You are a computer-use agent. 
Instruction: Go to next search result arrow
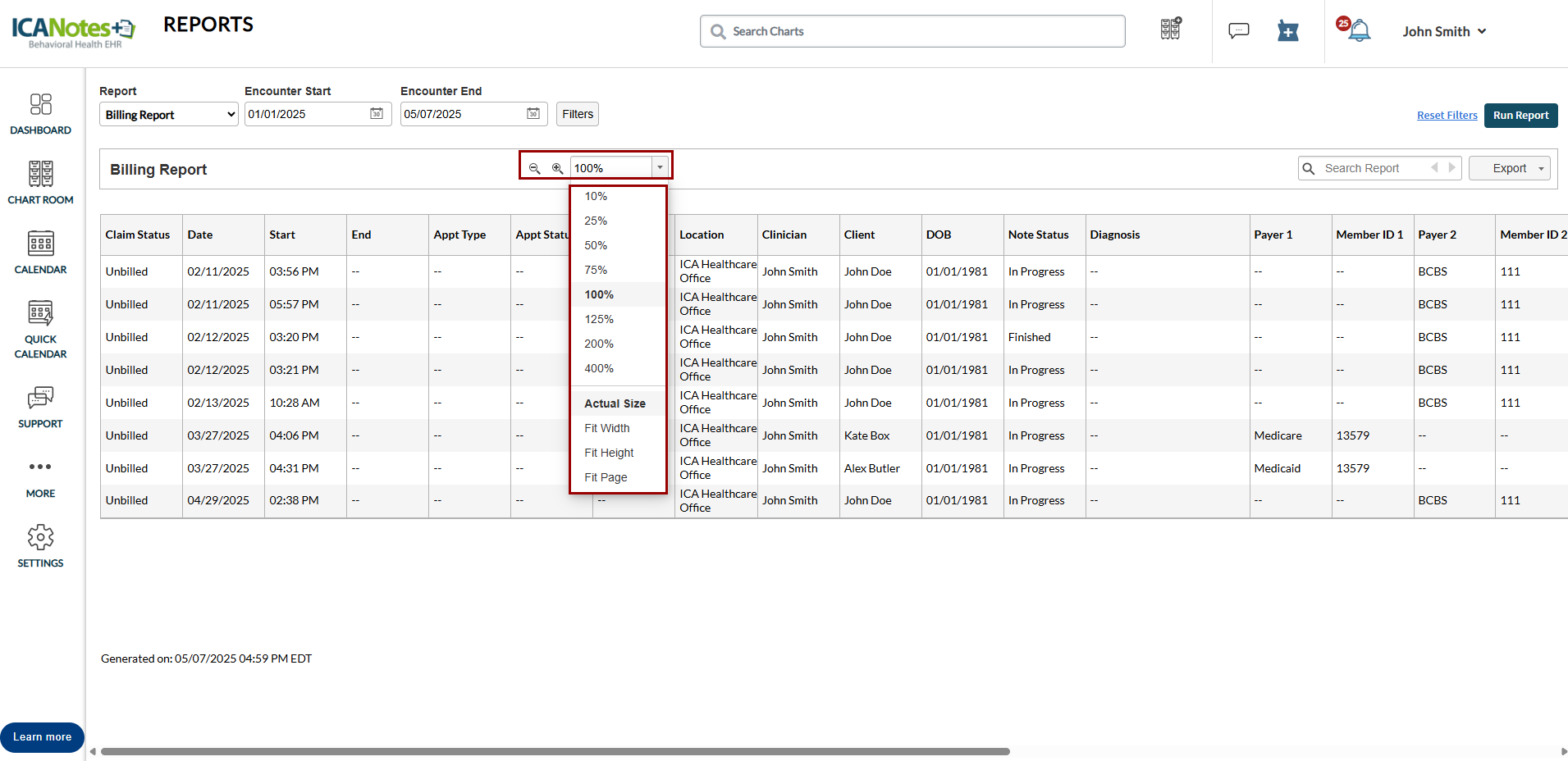(1451, 167)
